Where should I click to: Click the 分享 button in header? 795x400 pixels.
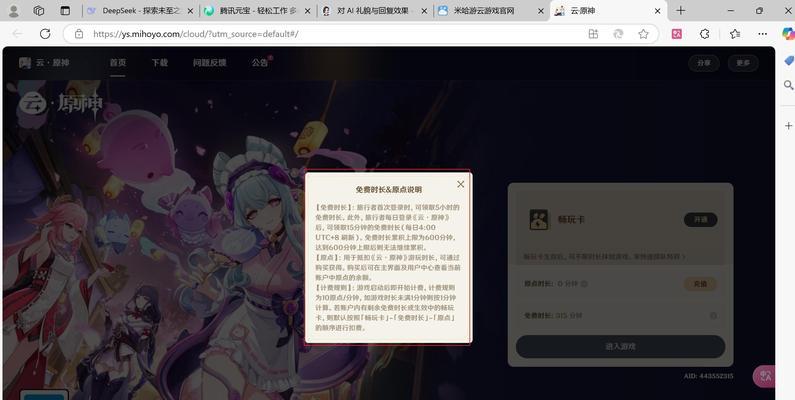(704, 63)
